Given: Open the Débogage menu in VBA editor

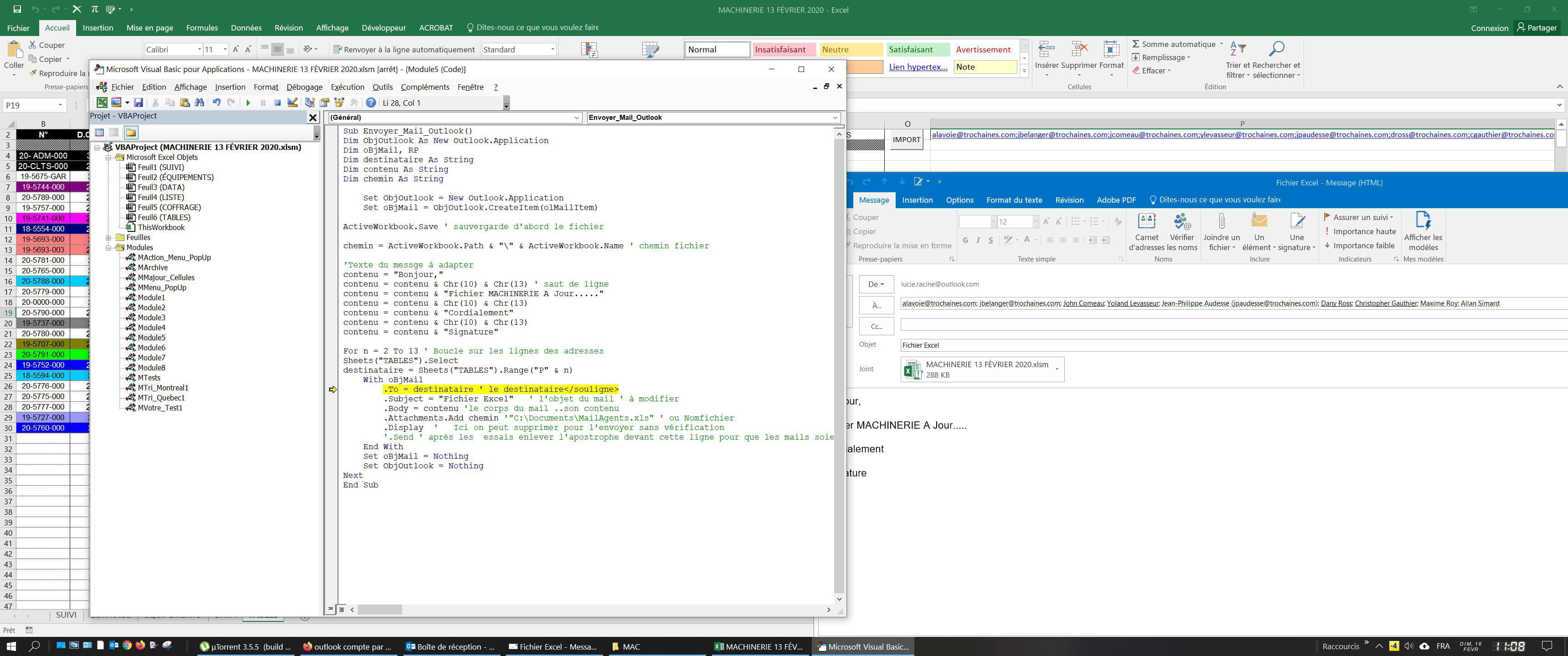Looking at the screenshot, I should (304, 87).
